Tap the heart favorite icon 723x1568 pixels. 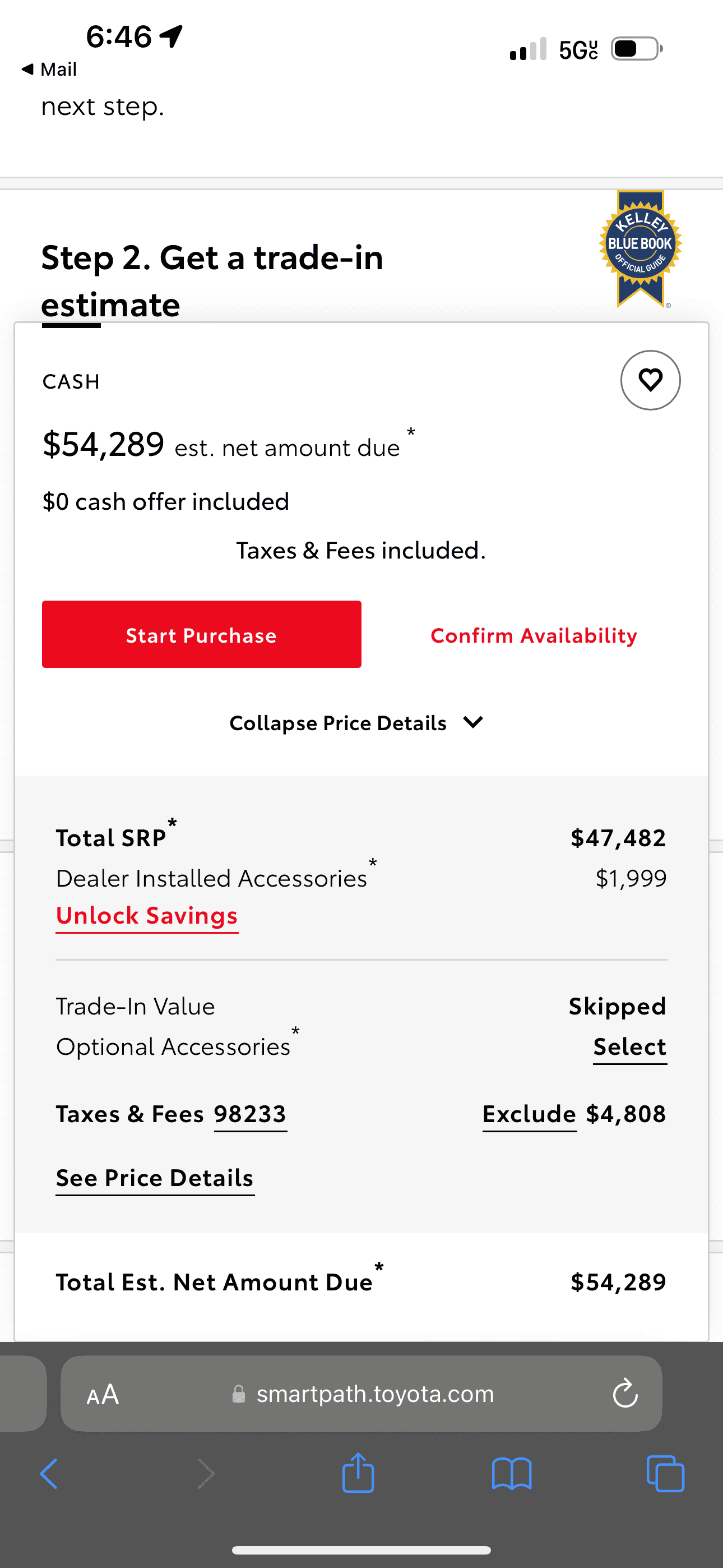click(650, 380)
